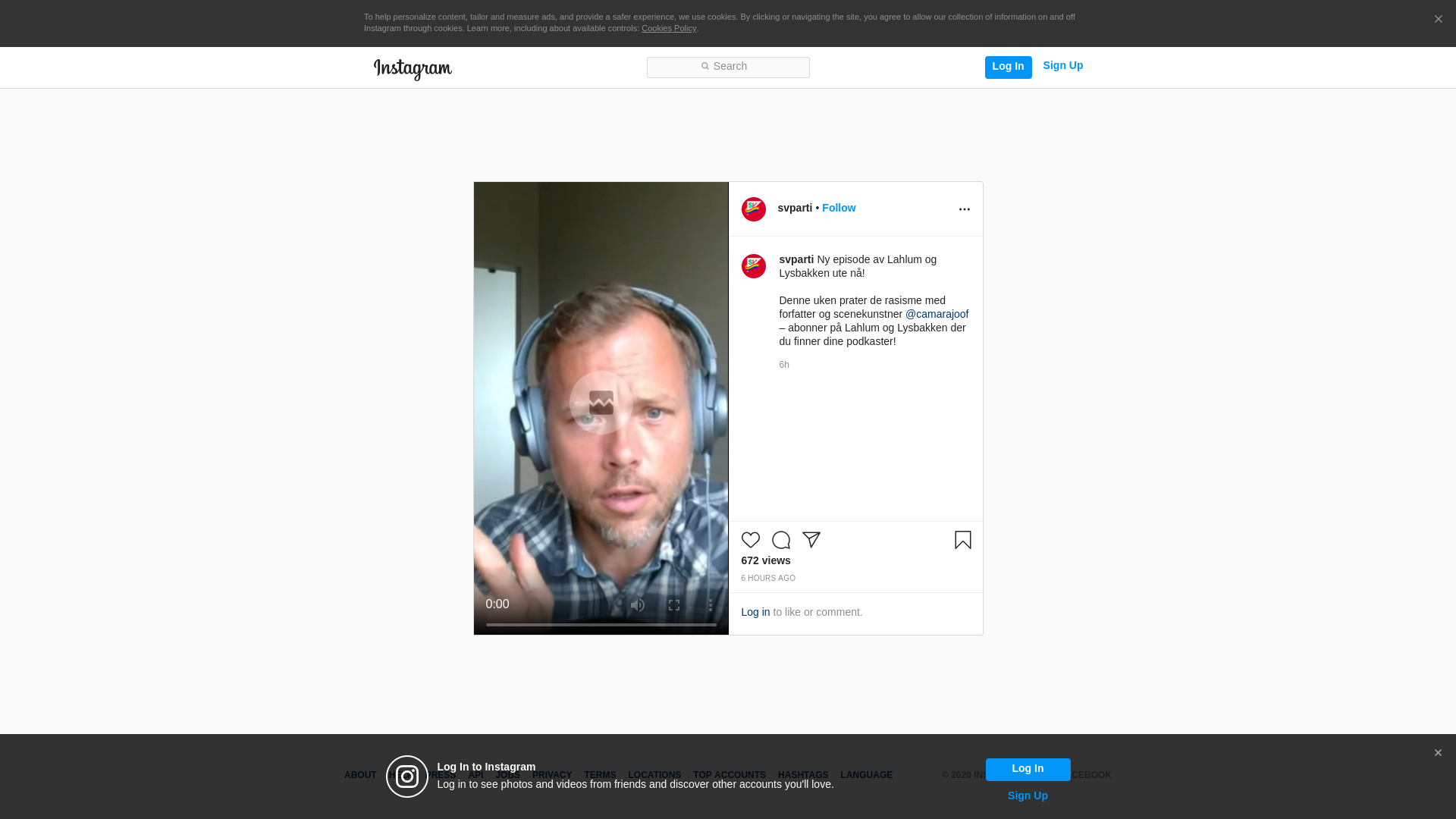
Task: Click svparti avatar beside the caption
Action: 753,266
